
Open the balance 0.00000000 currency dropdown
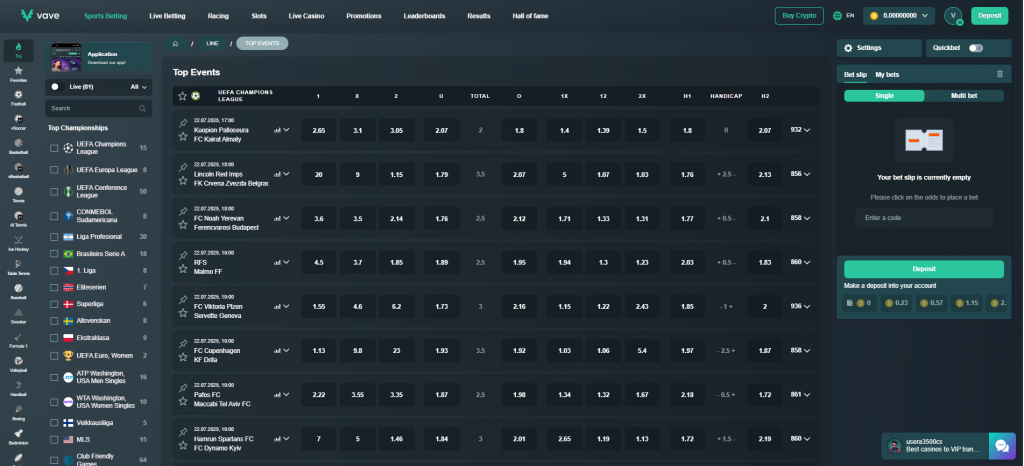coord(899,16)
